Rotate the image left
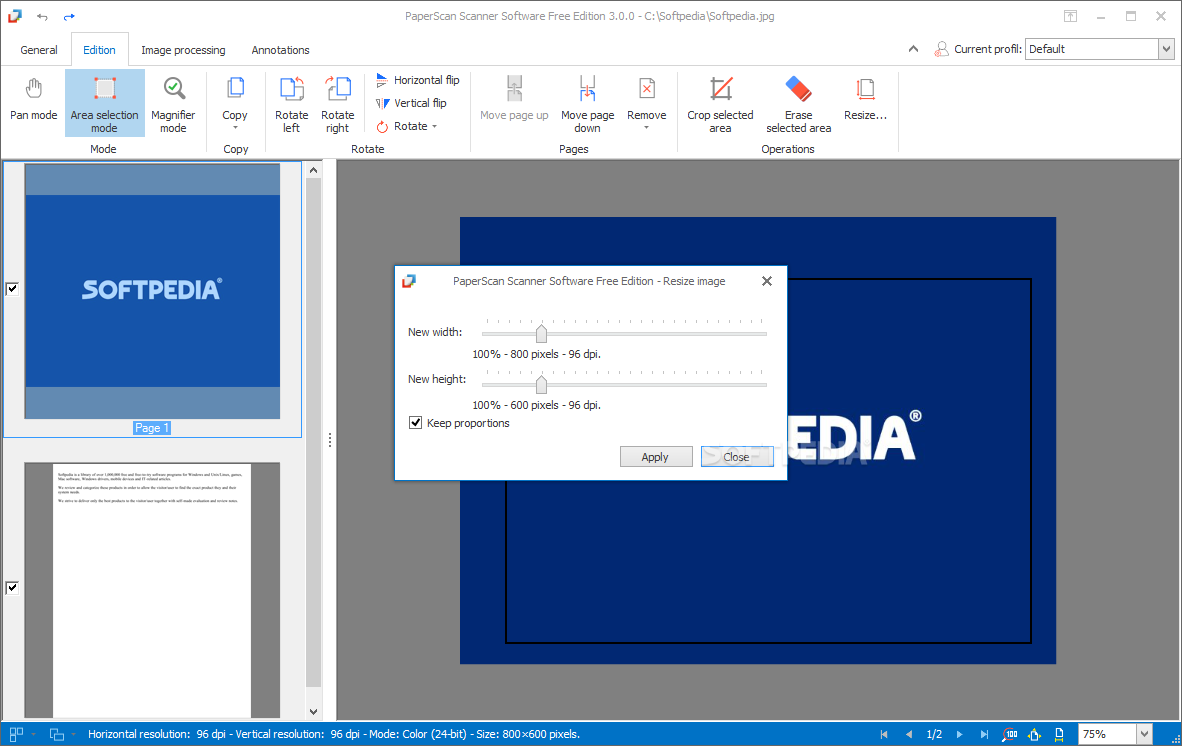 point(292,104)
